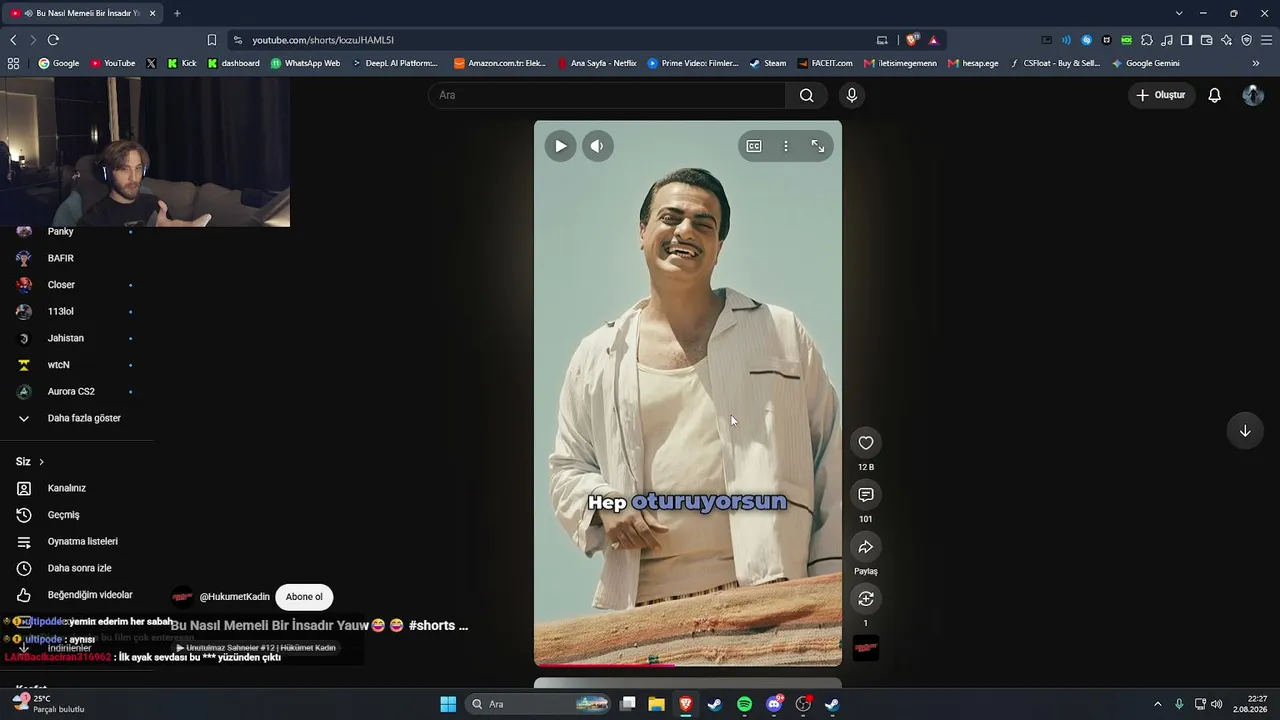Open the CSFloat bookmark
Viewport: 1280px width, 720px height.
point(1055,63)
